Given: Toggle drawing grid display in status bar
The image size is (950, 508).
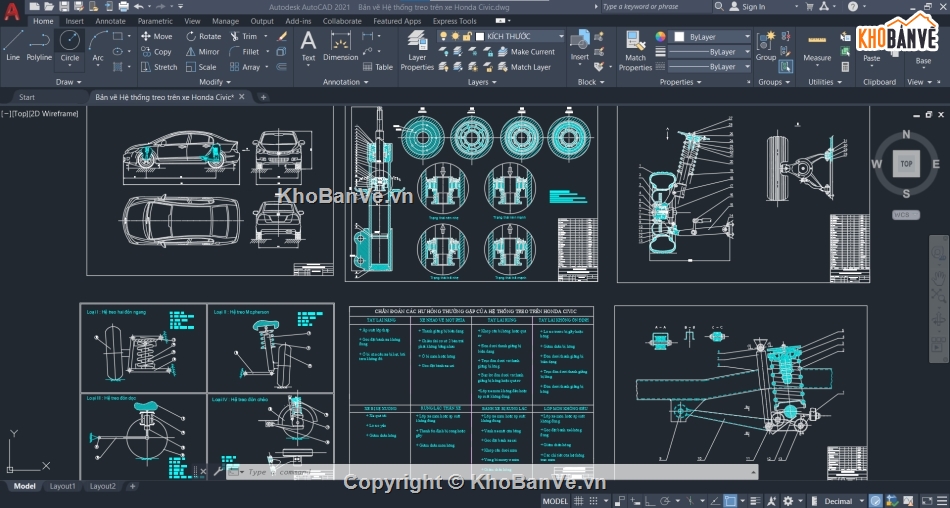Looking at the screenshot, I should point(579,501).
